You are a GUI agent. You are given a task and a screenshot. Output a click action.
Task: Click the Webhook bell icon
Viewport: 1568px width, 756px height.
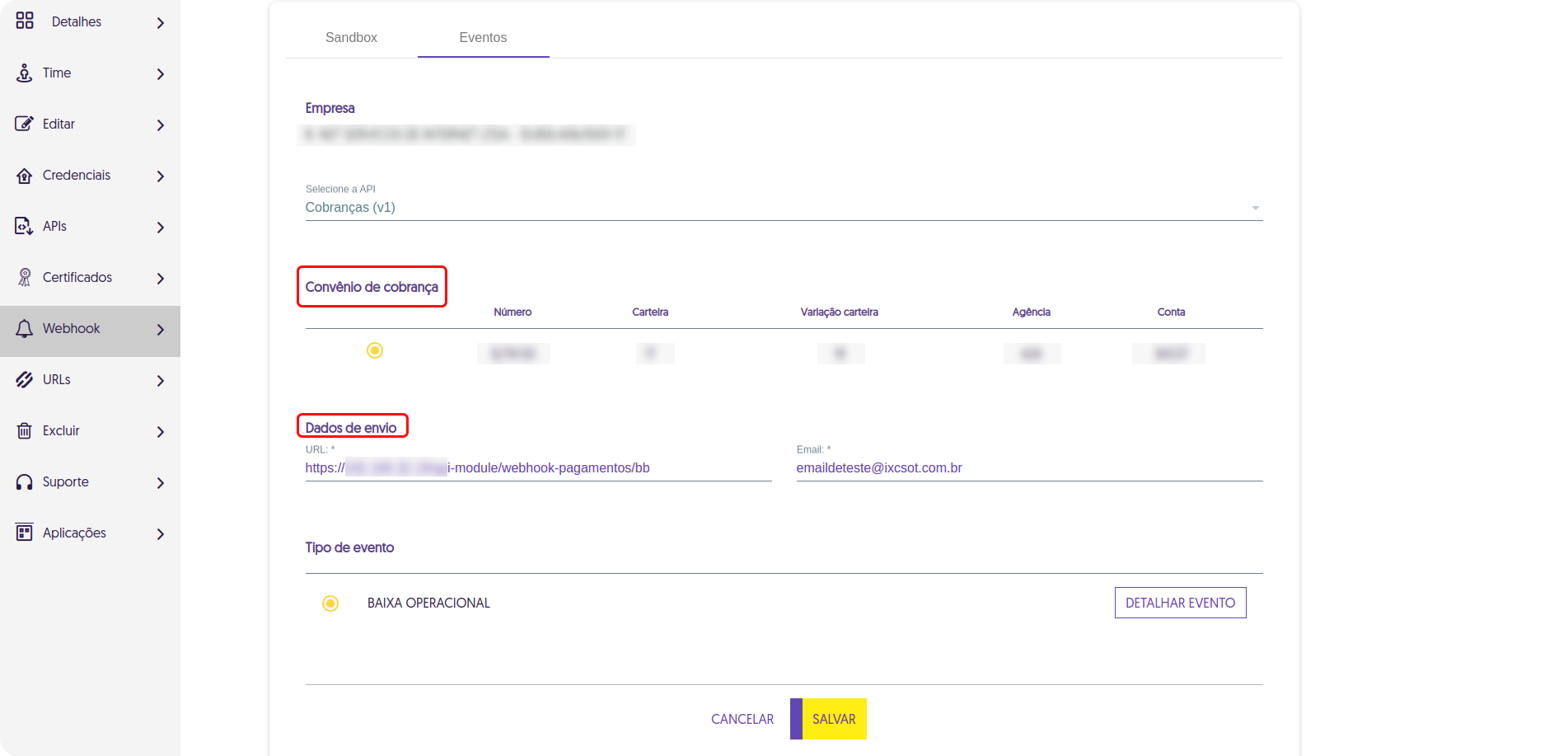(x=25, y=329)
